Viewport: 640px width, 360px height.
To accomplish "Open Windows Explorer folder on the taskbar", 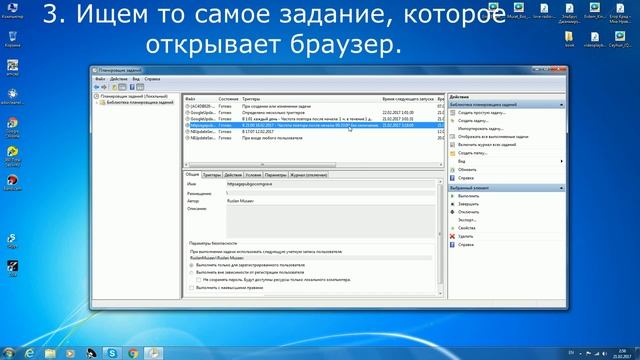I will click(50, 353).
